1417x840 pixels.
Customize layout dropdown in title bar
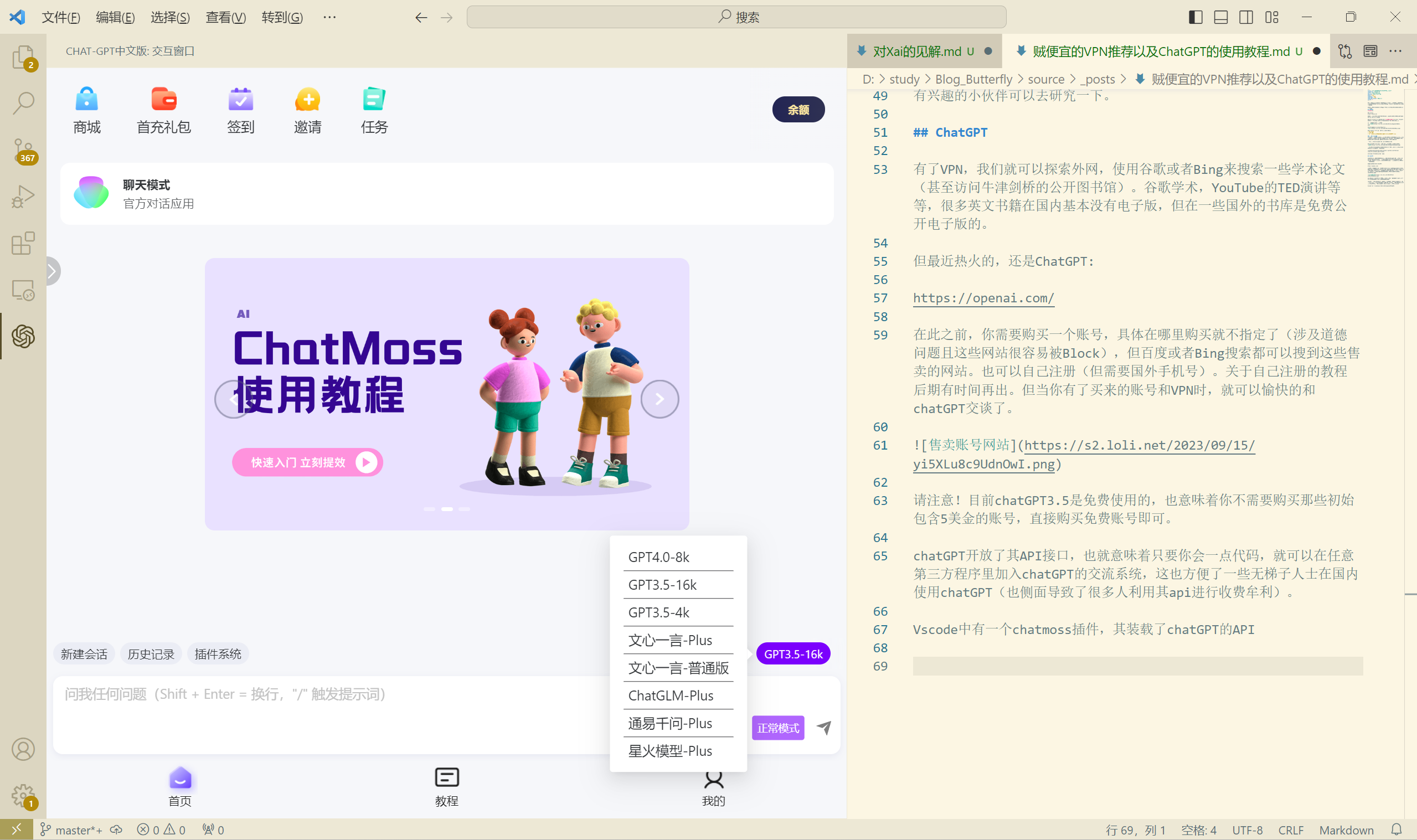(x=1271, y=18)
